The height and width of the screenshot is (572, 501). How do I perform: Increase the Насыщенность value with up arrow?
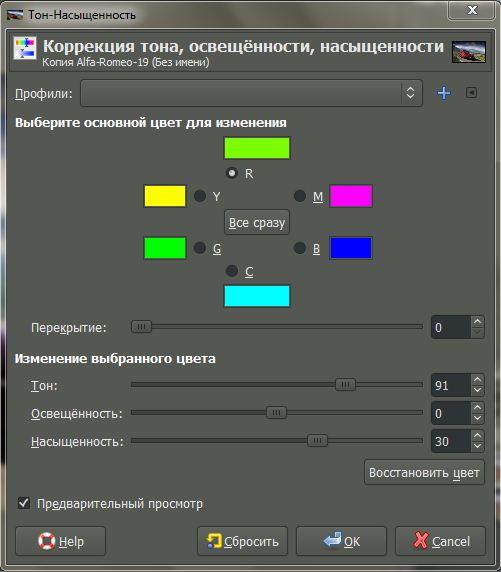pos(477,436)
